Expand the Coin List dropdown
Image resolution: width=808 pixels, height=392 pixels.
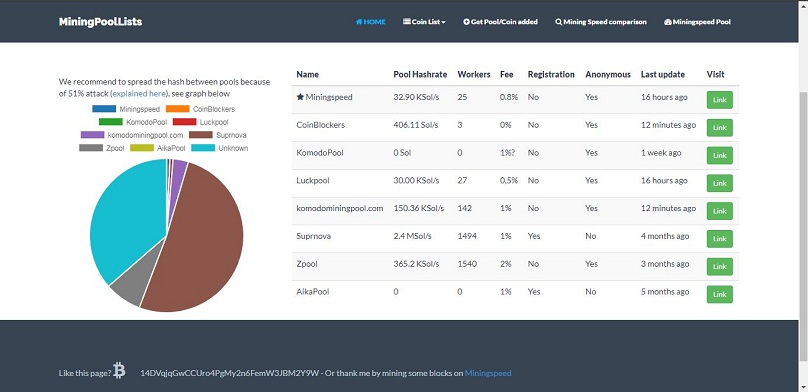424,22
